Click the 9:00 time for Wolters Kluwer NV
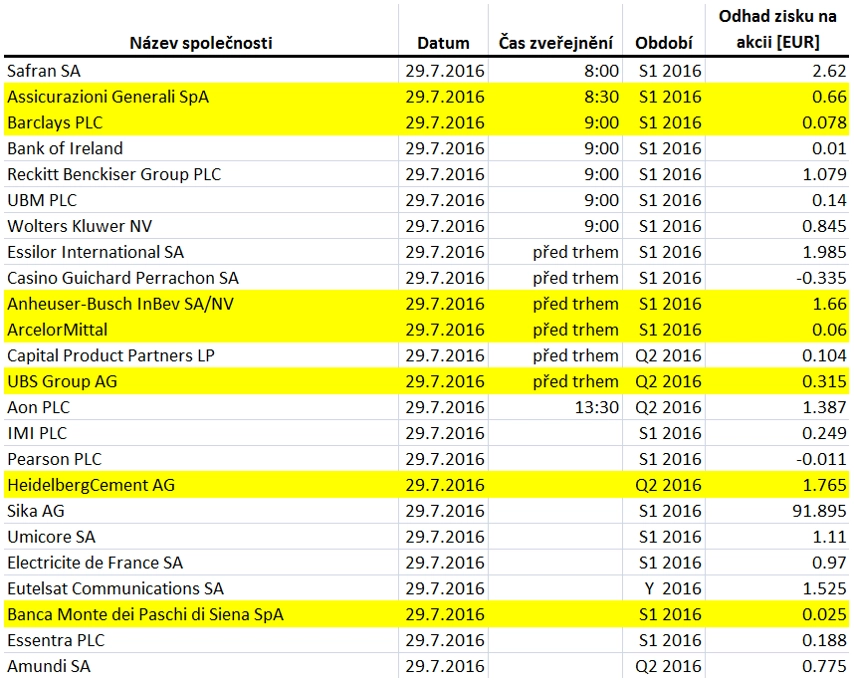The height and width of the screenshot is (683, 854). [601, 226]
